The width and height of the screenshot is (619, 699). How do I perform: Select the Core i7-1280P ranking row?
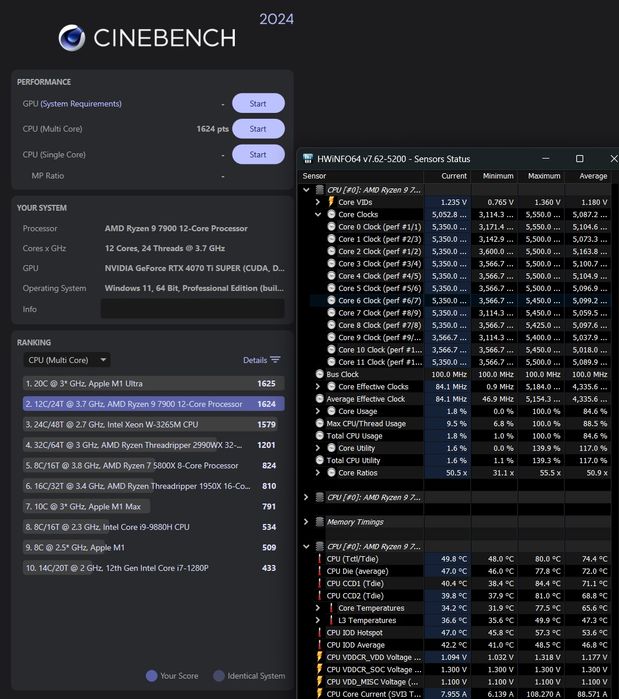pos(153,568)
